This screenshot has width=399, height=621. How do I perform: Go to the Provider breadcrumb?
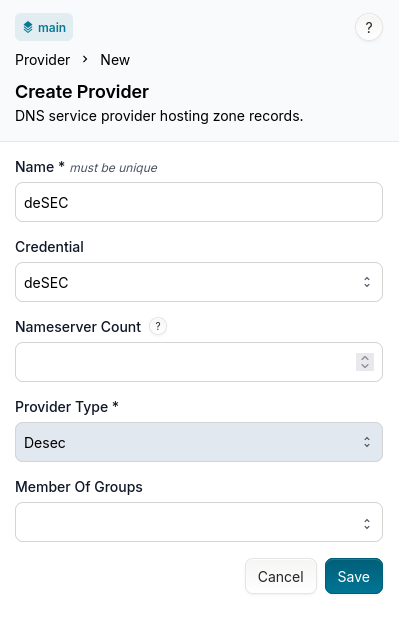[x=42, y=60]
